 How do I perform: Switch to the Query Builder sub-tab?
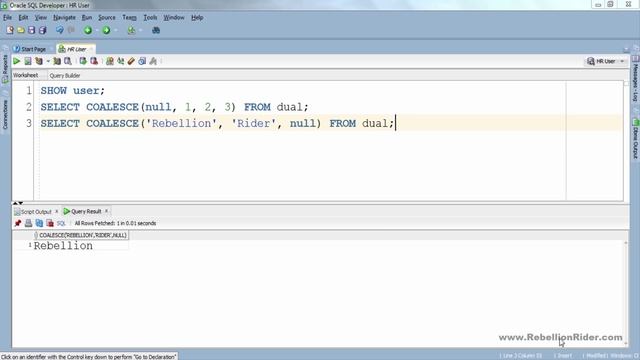tap(64, 76)
